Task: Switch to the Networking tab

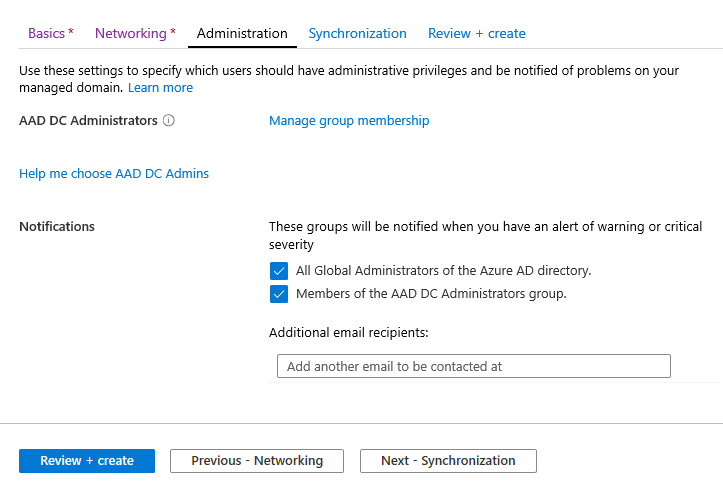Action: tap(135, 33)
